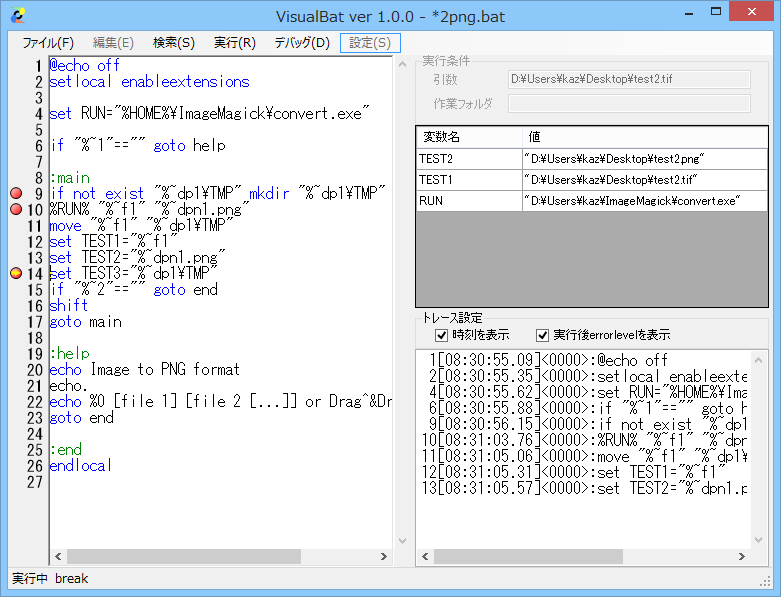Select the convert.exe value cell
The height and width of the screenshot is (597, 781).
tap(645, 201)
